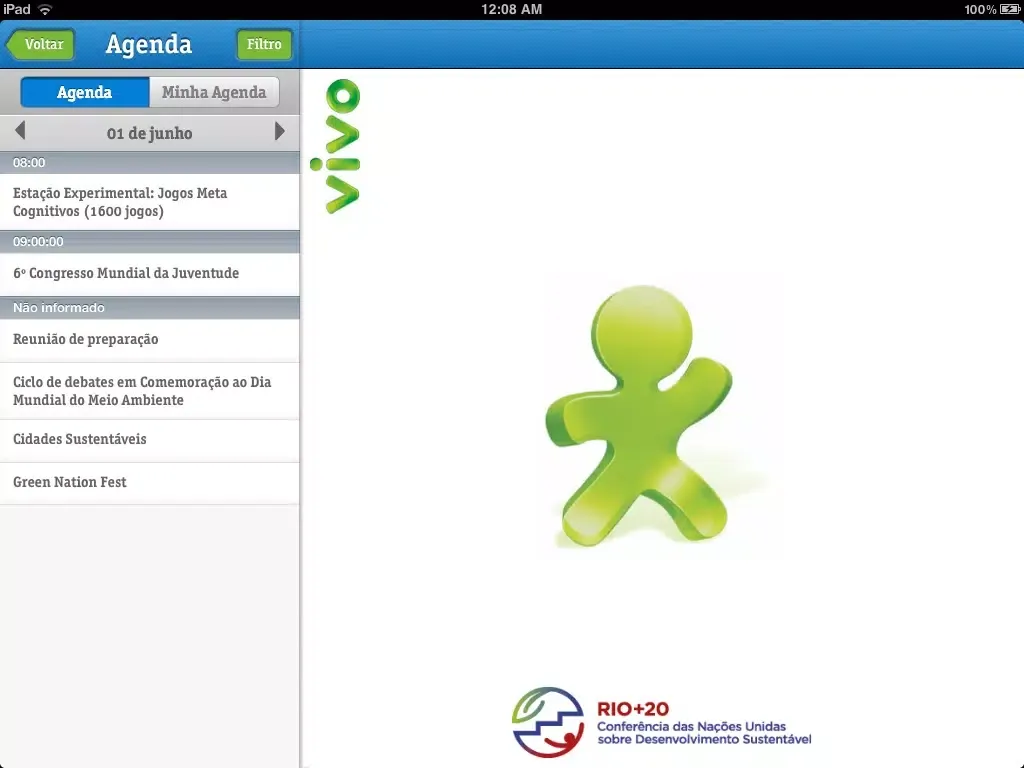The height and width of the screenshot is (768, 1024).
Task: Switch to the Minha Agenda tab
Action: tap(214, 92)
